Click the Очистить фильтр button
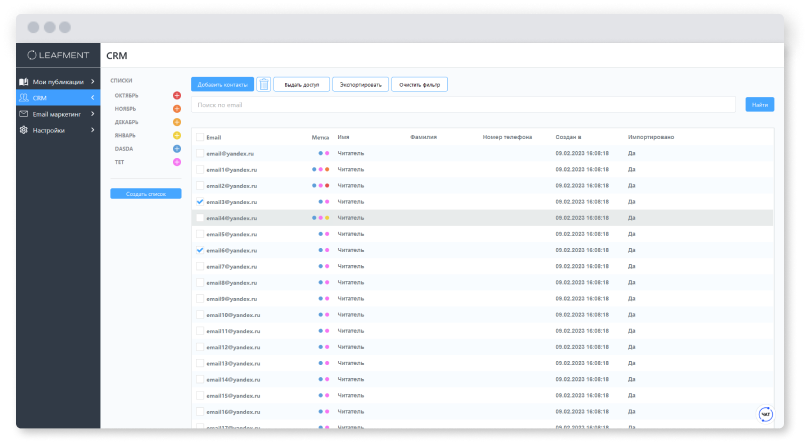The width and height of the screenshot is (808, 443). click(x=419, y=84)
